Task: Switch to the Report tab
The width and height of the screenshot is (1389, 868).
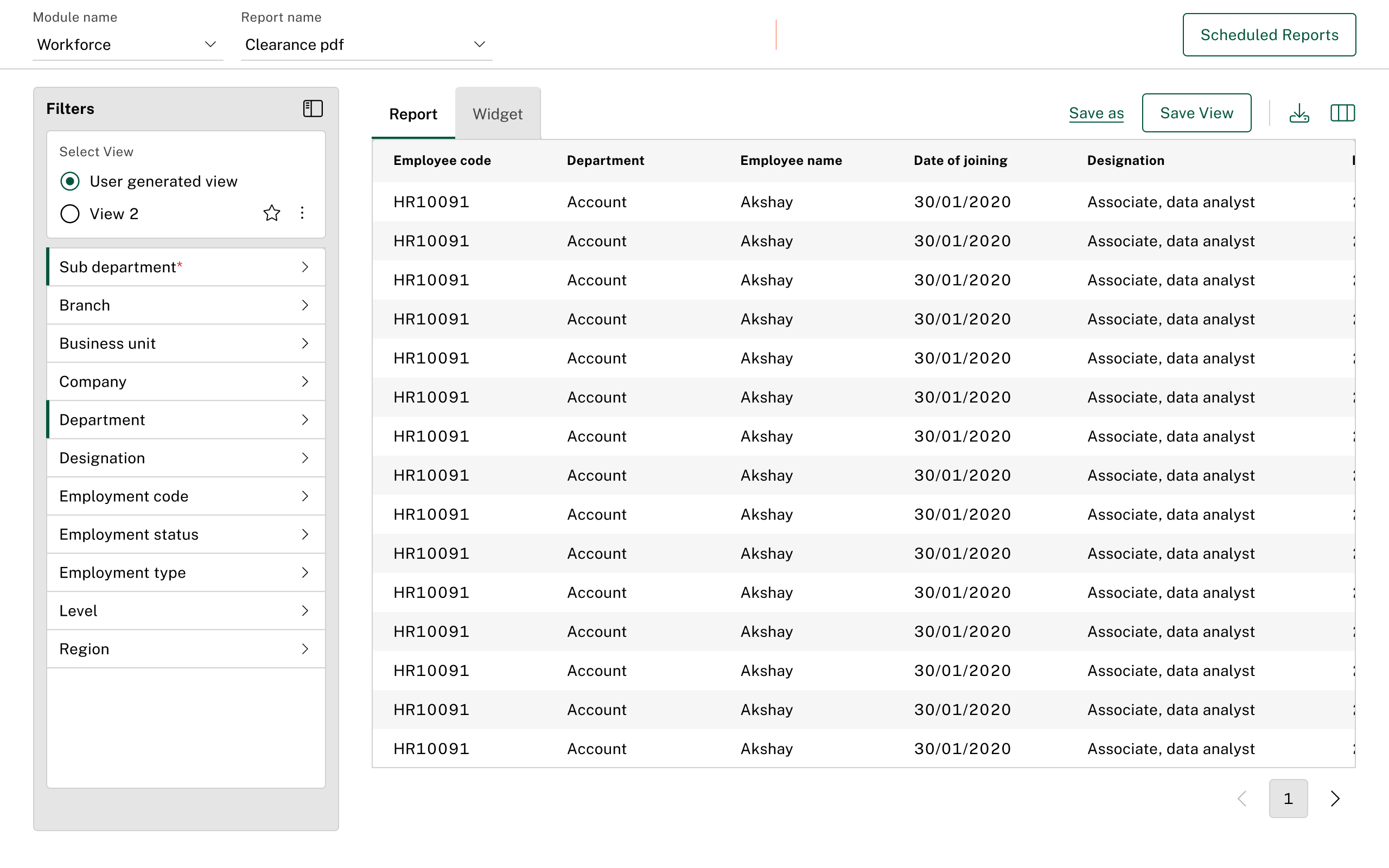Action: coord(413,114)
